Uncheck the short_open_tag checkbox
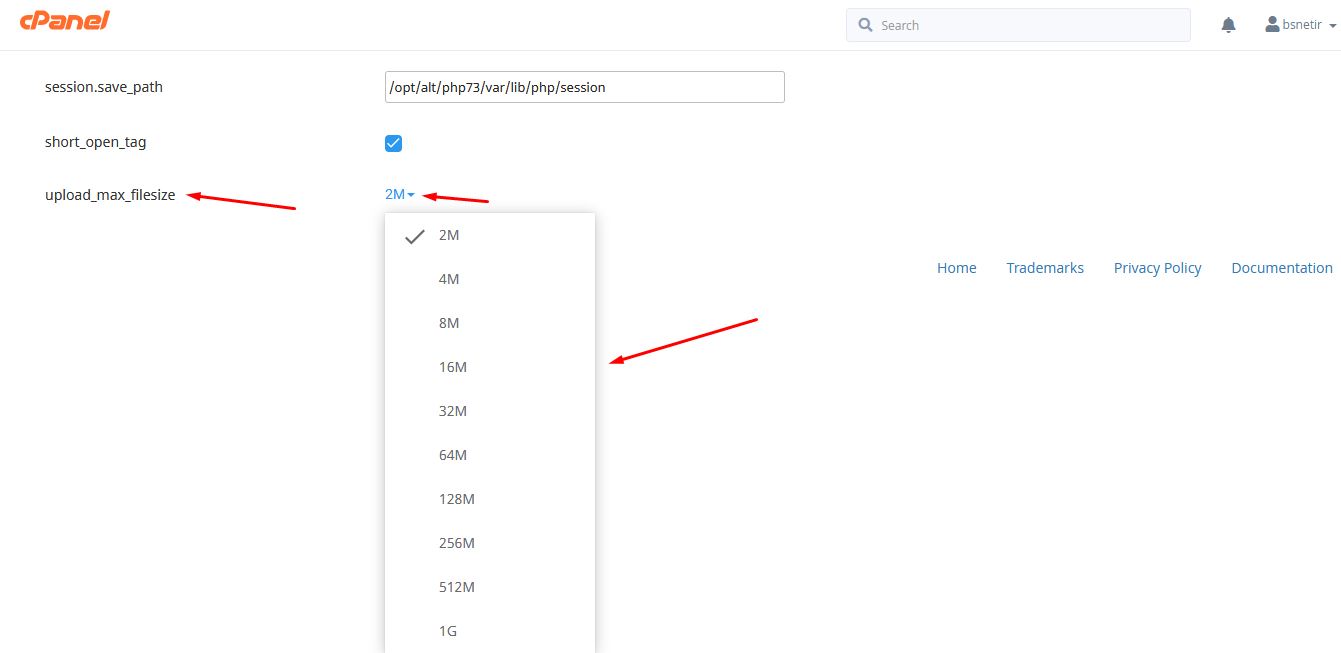 tap(393, 143)
